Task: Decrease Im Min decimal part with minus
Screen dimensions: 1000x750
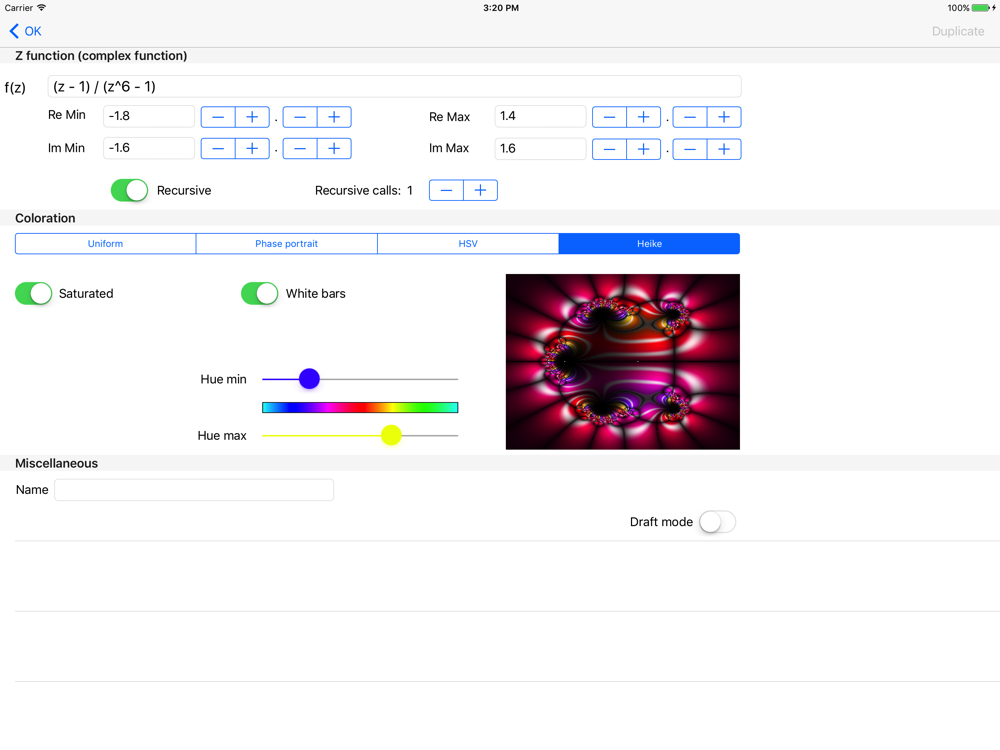Action: (300, 149)
